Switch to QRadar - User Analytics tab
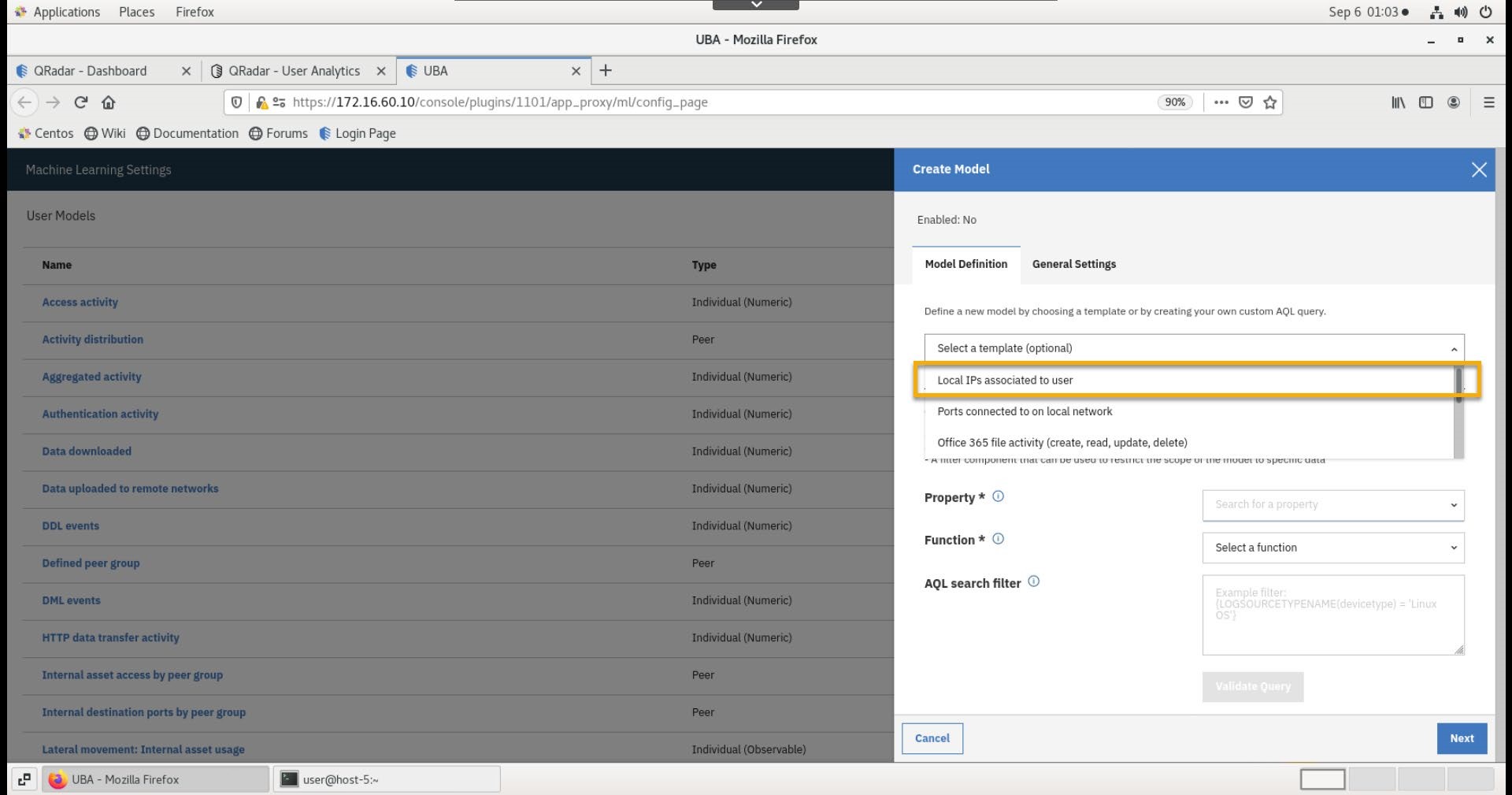1512x795 pixels. point(298,71)
